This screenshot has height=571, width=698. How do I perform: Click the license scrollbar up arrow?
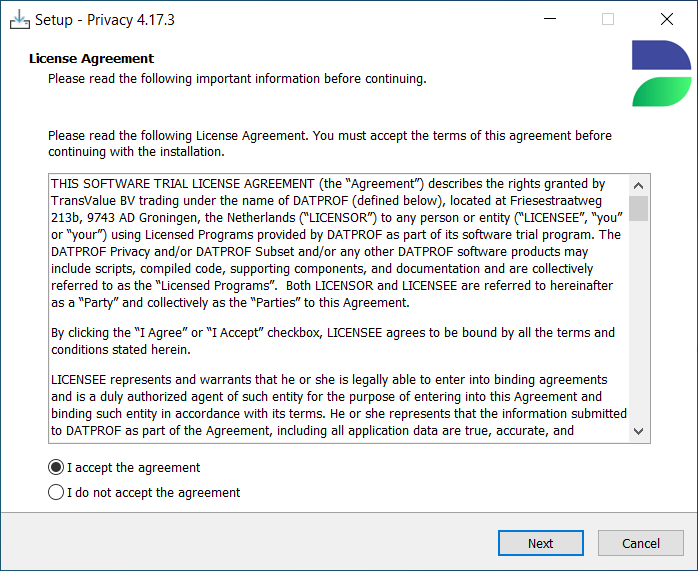[638, 185]
